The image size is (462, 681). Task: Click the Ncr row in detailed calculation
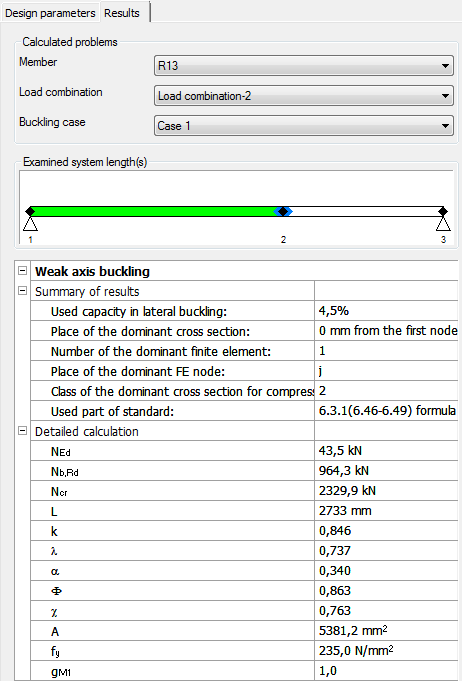(244, 491)
